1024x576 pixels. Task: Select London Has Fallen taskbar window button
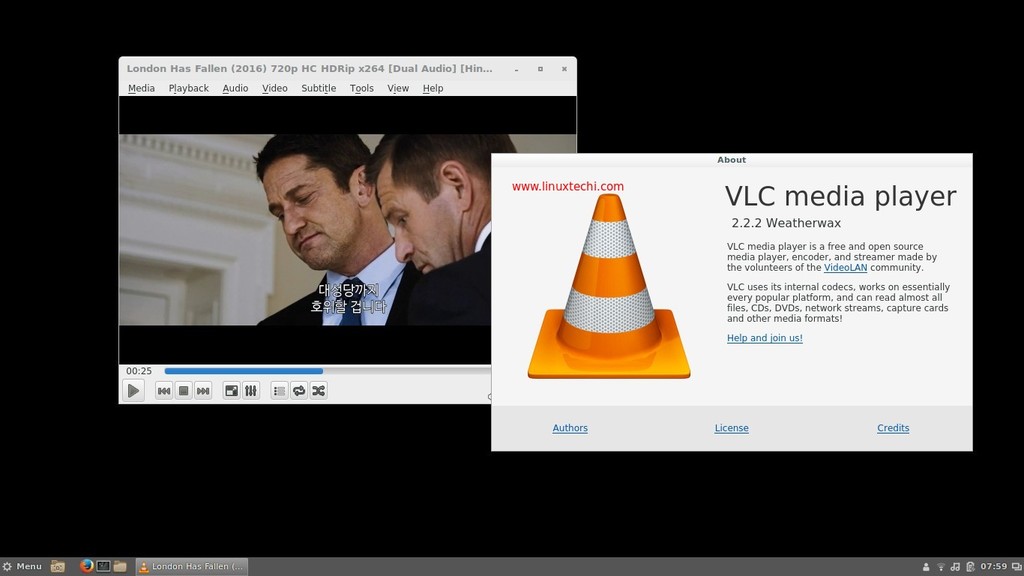coord(191,566)
